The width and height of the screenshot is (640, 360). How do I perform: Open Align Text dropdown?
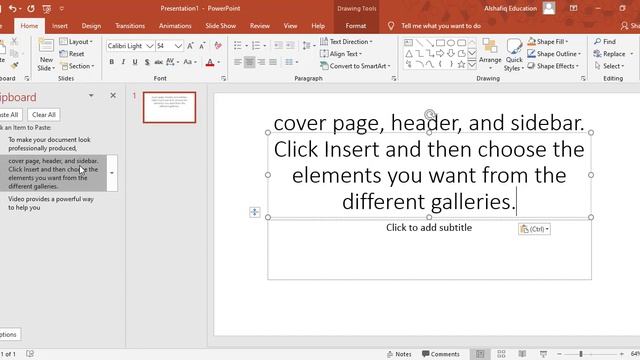[x=341, y=54]
